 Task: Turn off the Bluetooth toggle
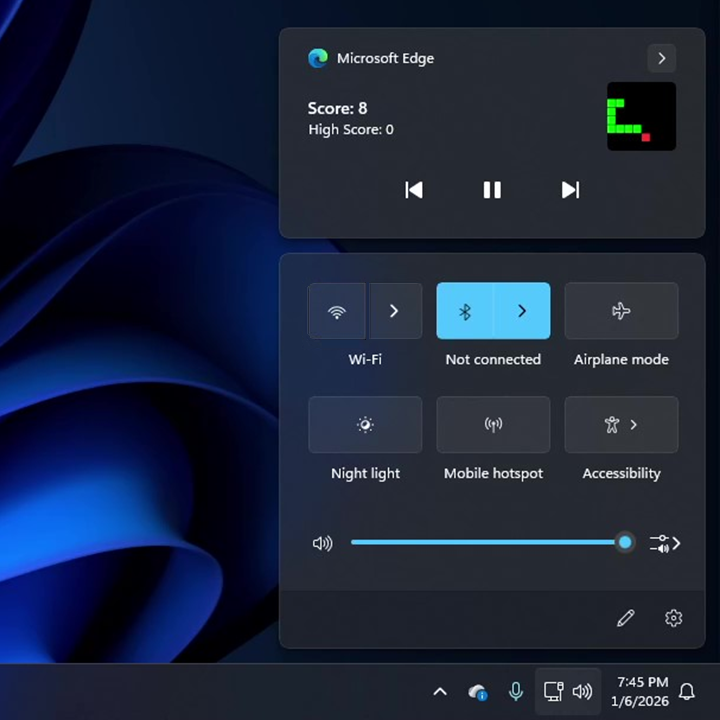click(465, 311)
